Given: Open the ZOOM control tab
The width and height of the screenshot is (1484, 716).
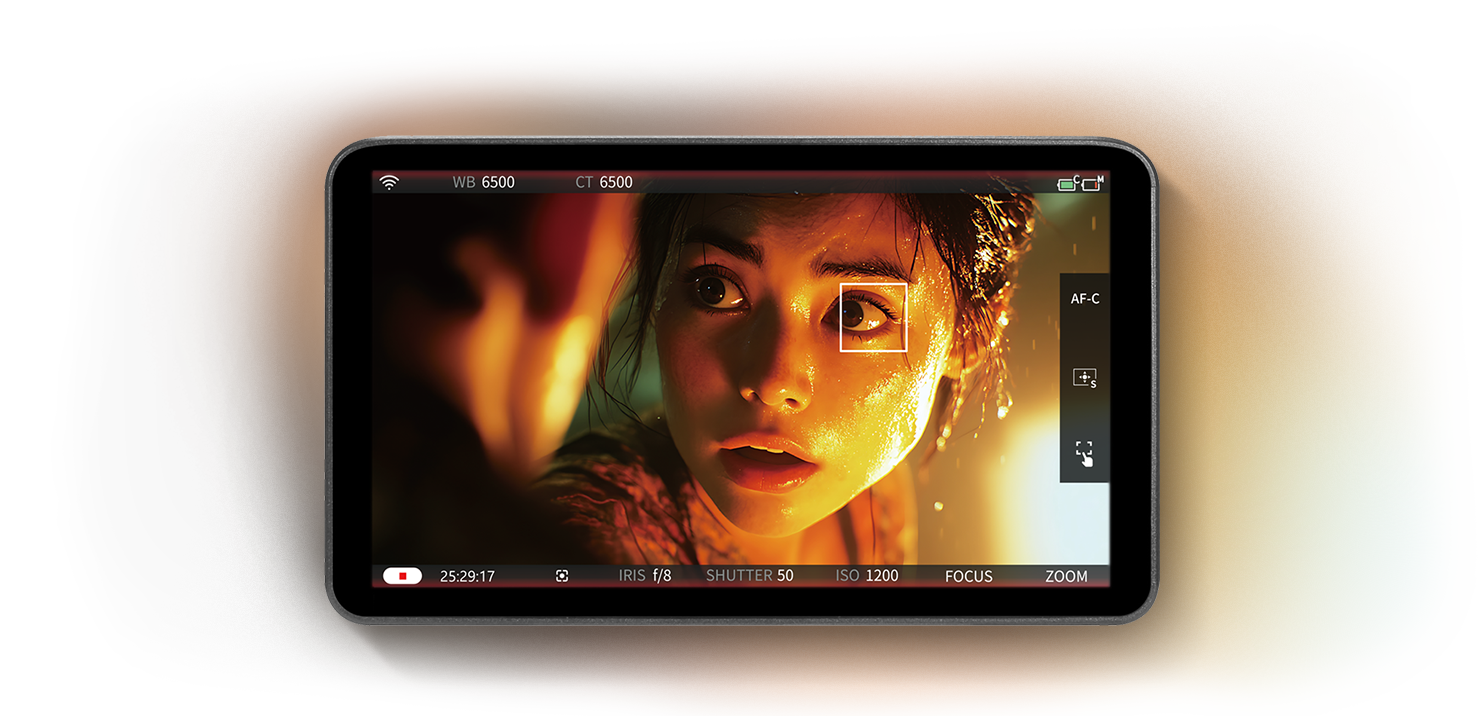Looking at the screenshot, I should [1066, 576].
